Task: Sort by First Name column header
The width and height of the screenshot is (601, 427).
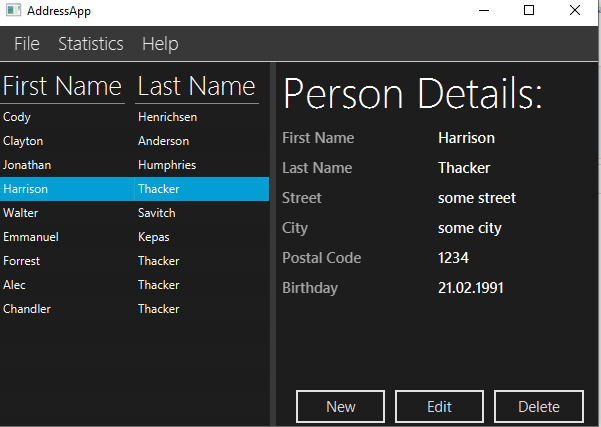Action: pos(62,86)
